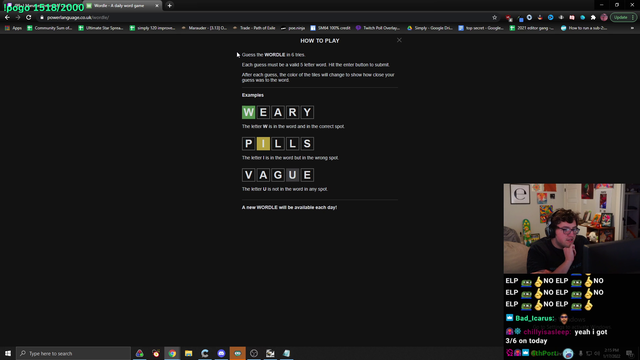The width and height of the screenshot is (640, 360).
Task: Open Google Chrome from the taskbar
Action: (172, 353)
